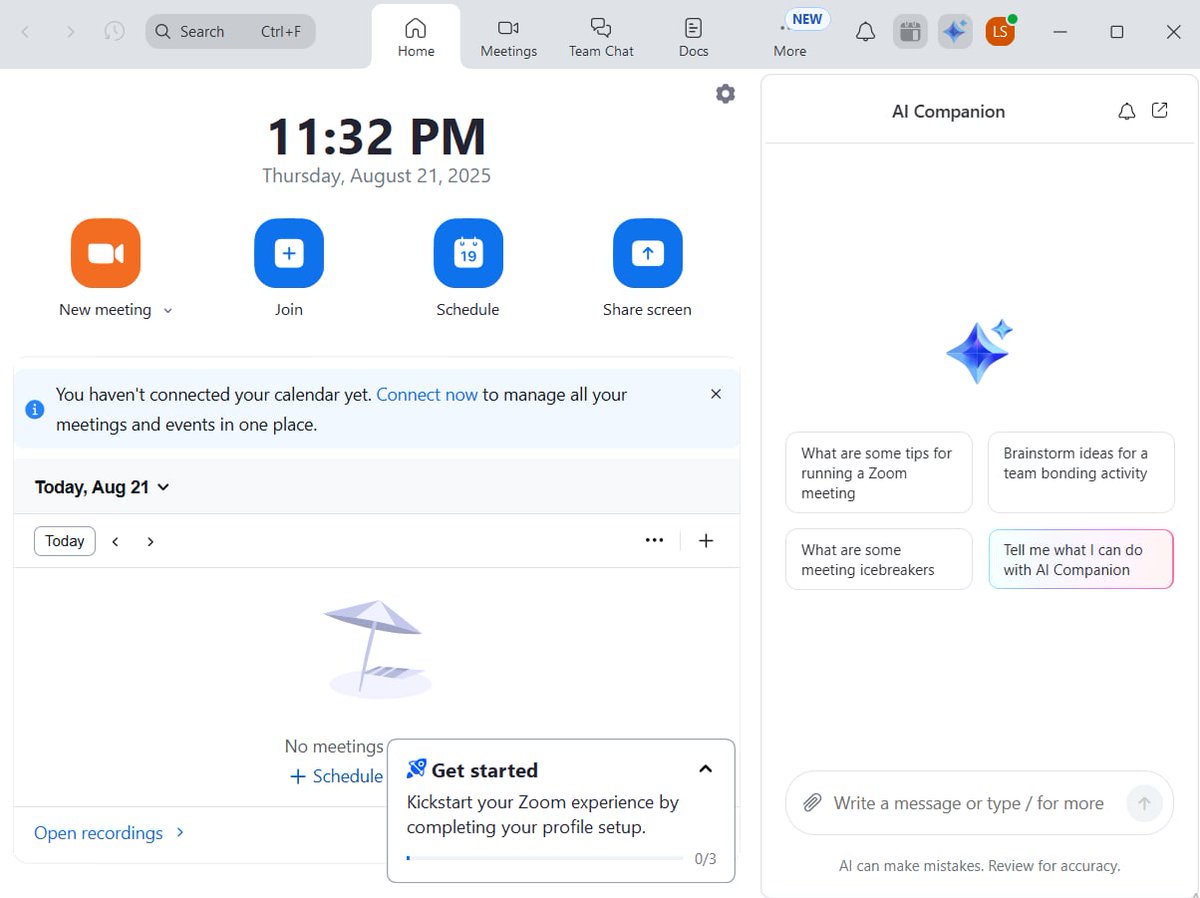The height and width of the screenshot is (898, 1200).
Task: Click the profile setup progress bar
Action: click(545, 858)
